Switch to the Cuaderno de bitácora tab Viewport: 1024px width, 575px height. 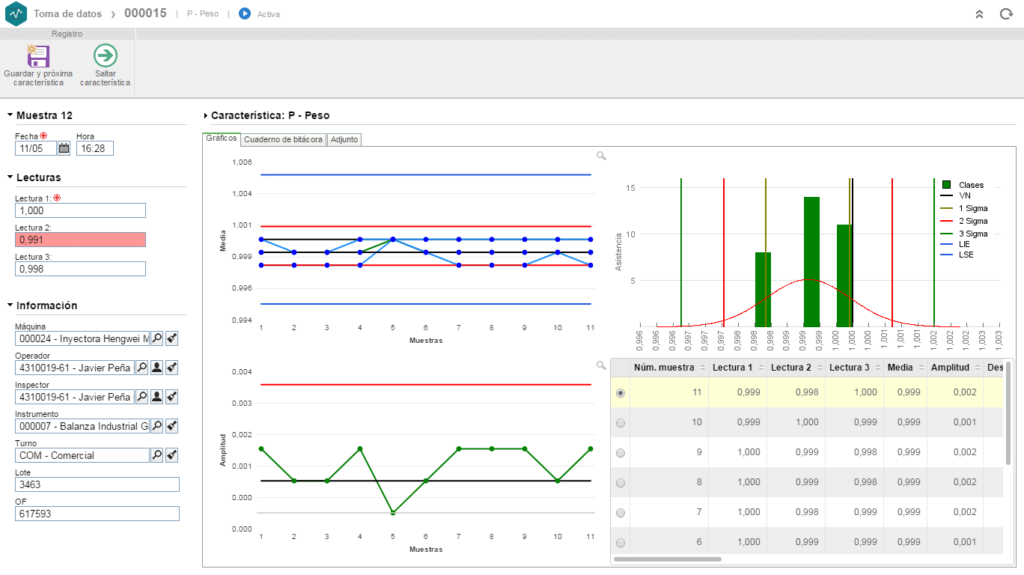tap(283, 139)
